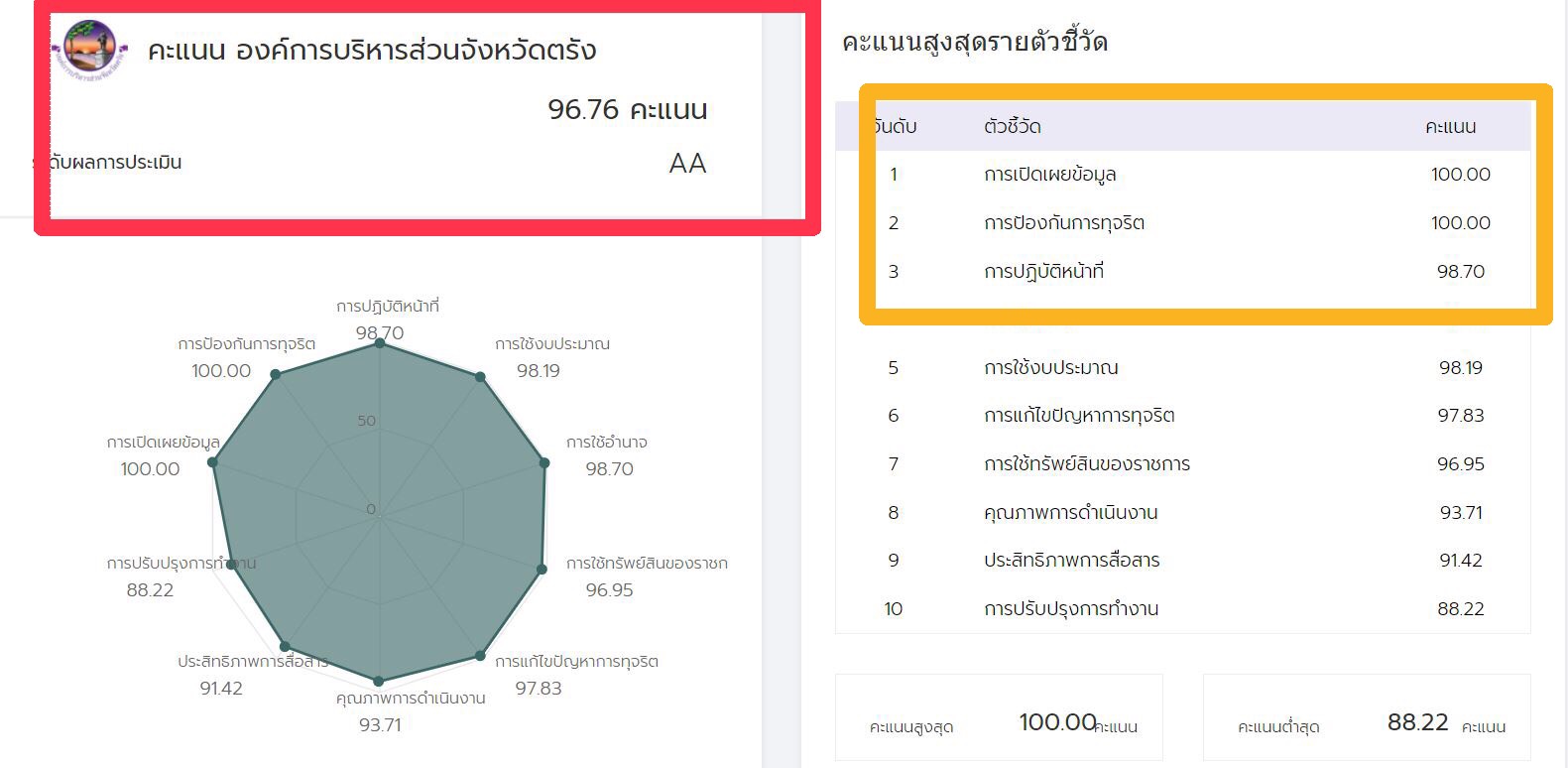1568x768 pixels.
Task: Click the การปฏิบัติหน้าที่ data point on radar chart
Action: [379, 342]
